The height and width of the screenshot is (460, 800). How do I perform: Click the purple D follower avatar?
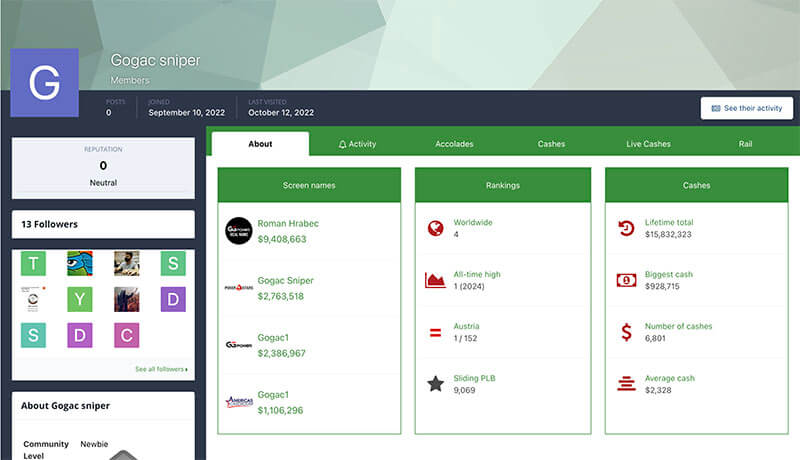coord(173,299)
